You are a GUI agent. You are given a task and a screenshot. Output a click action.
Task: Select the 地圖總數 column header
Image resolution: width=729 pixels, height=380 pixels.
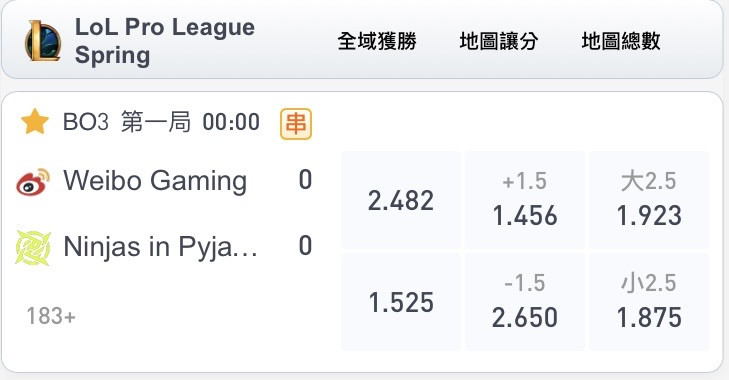621,41
